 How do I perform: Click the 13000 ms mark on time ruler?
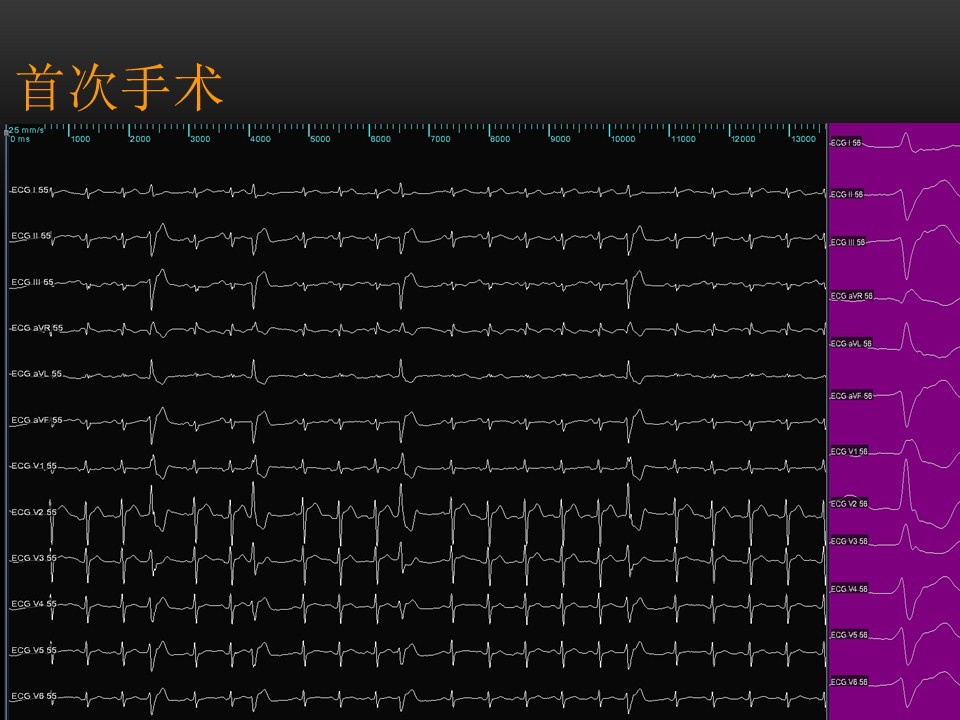coord(803,139)
